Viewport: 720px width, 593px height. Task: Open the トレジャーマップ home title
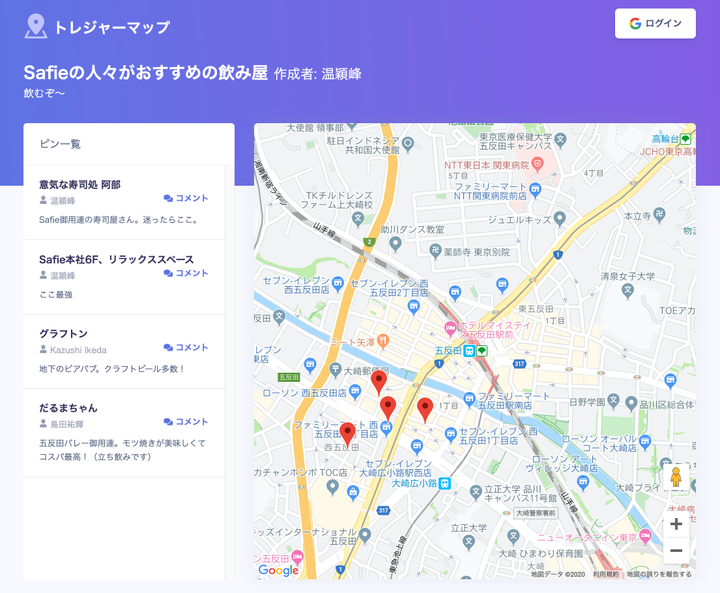coord(112,27)
